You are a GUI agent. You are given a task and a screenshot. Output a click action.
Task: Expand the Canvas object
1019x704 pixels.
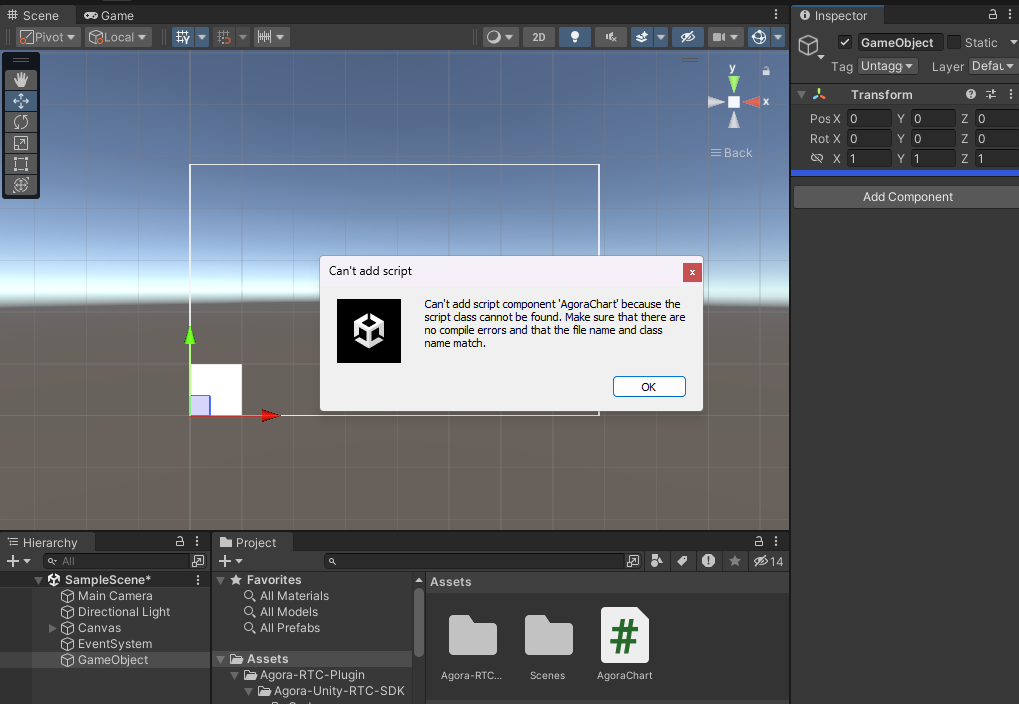point(53,628)
